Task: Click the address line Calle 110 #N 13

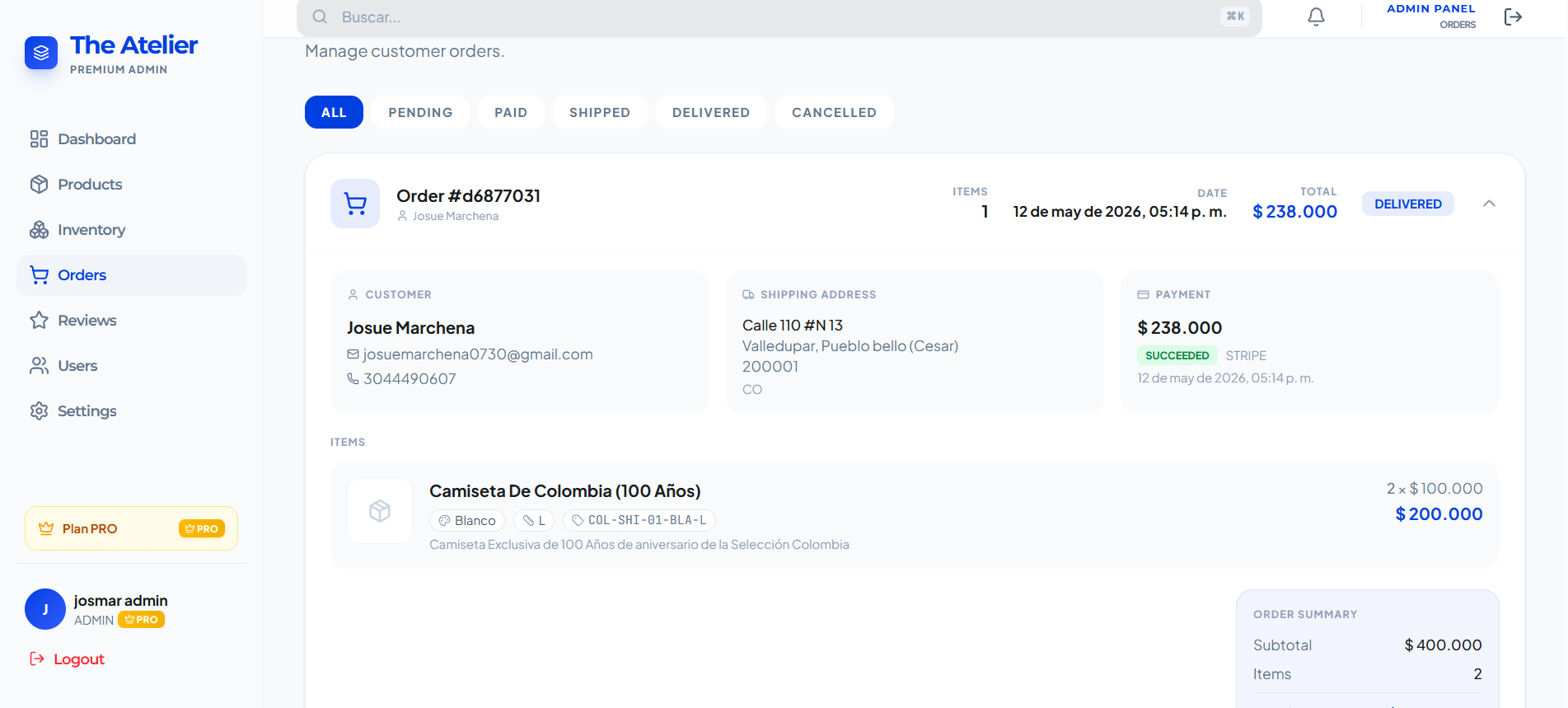Action: pyautogui.click(x=793, y=326)
